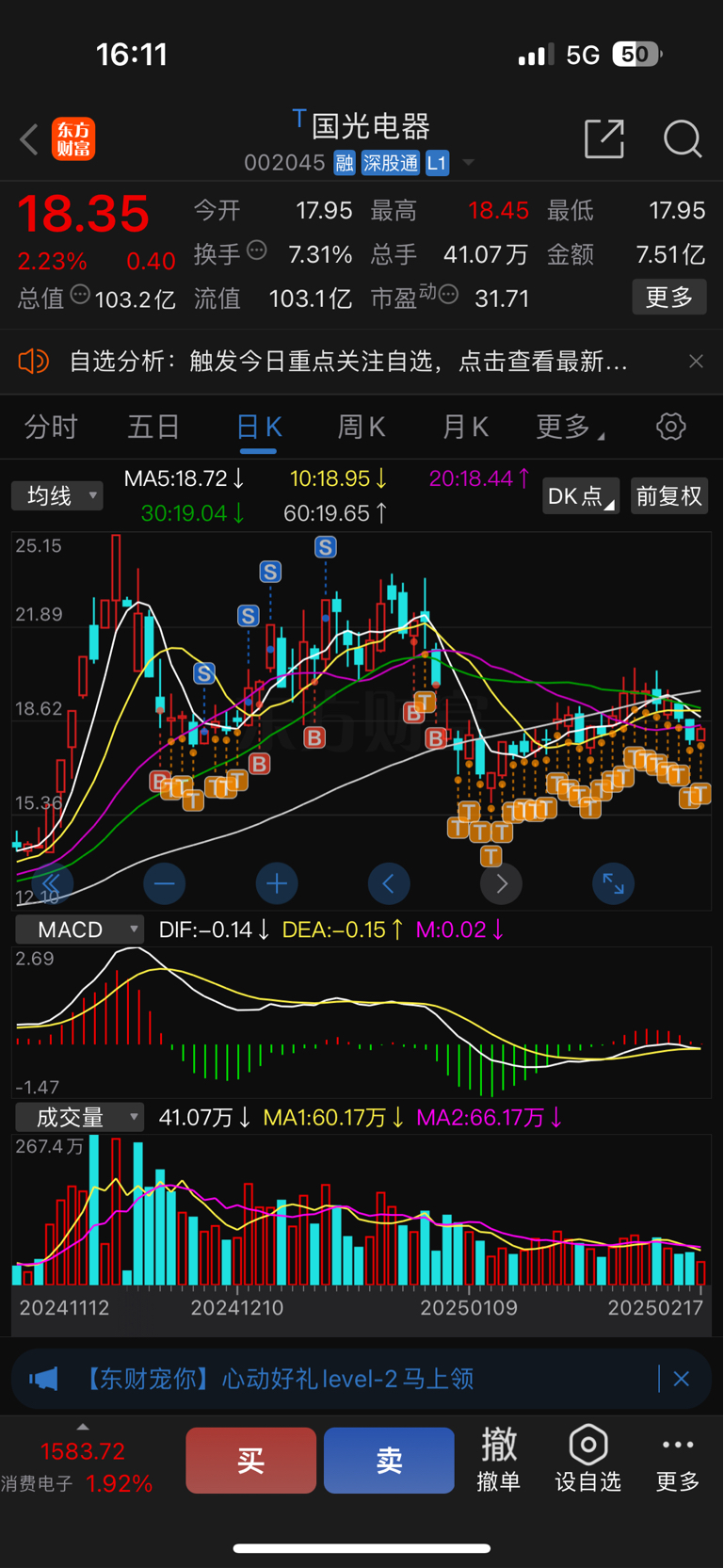
Task: Open the 自选分析 notice text
Action: (x=348, y=362)
